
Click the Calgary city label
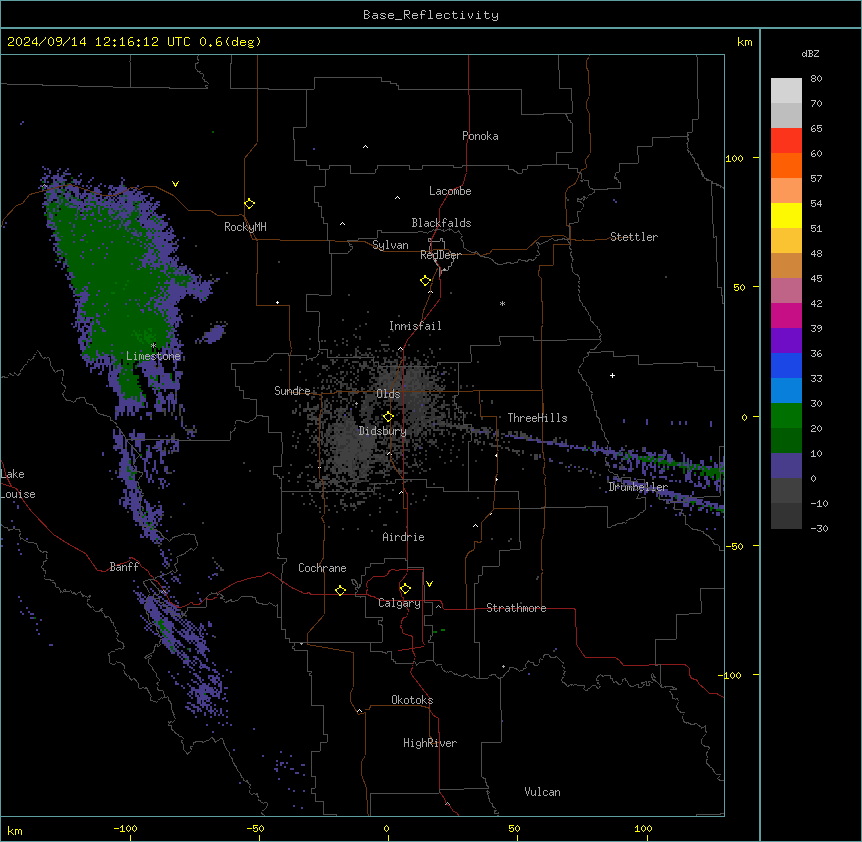399,603
